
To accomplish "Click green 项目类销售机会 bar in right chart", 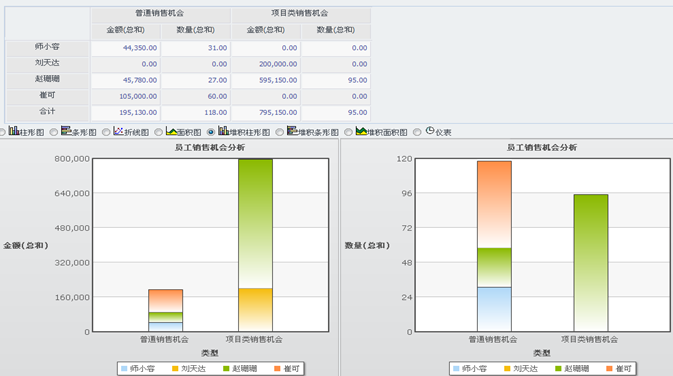I will pos(591,263).
